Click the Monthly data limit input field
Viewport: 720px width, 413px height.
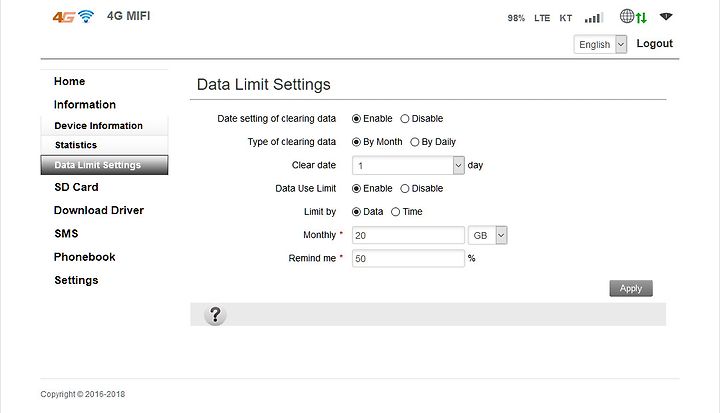(408, 235)
